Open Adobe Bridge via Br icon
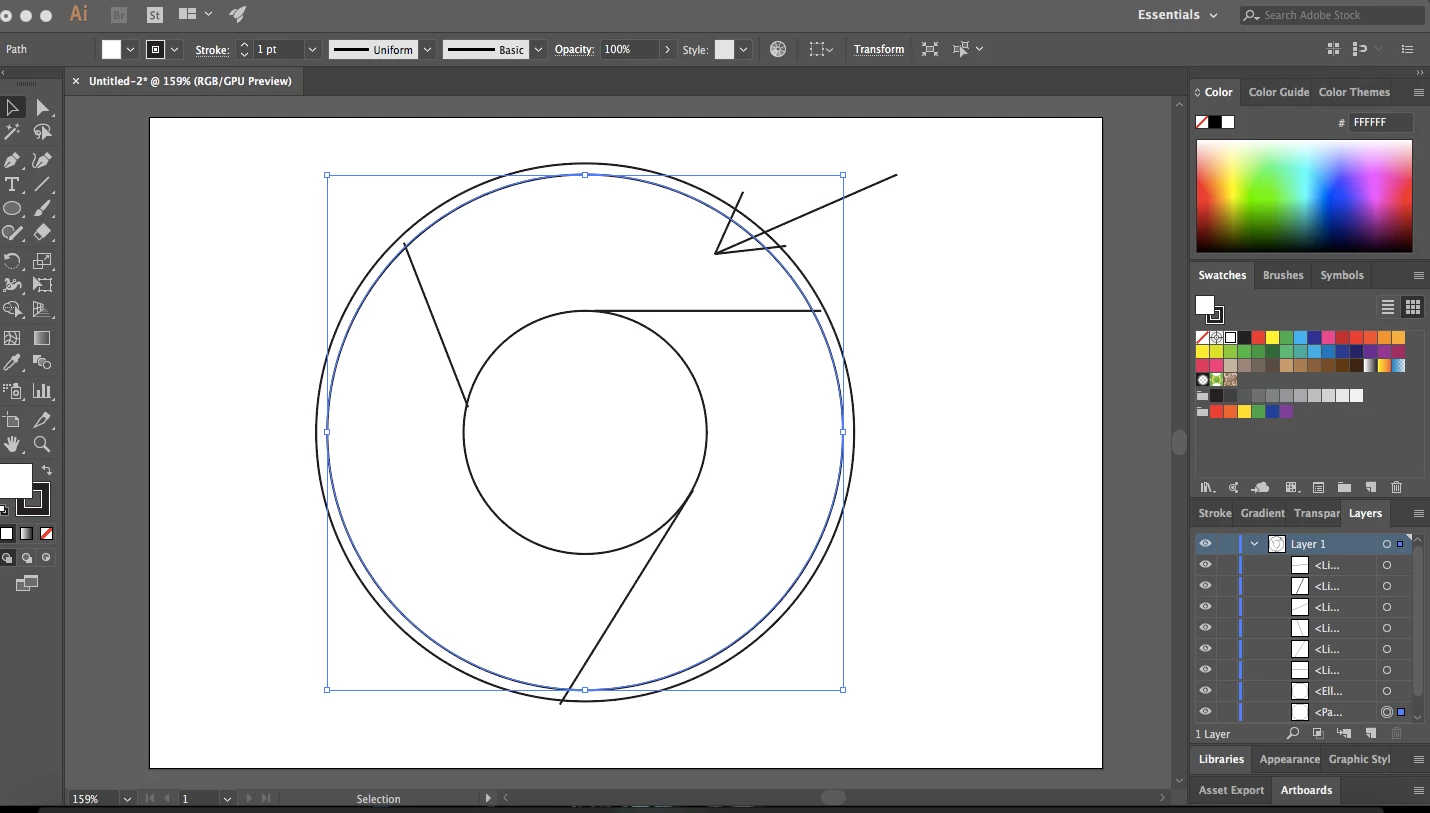Viewport: 1430px width, 813px height. [x=119, y=15]
